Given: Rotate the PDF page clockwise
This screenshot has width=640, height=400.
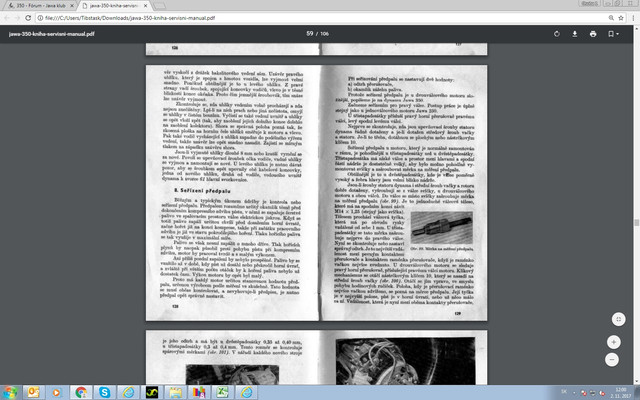Looking at the screenshot, I should [557, 34].
